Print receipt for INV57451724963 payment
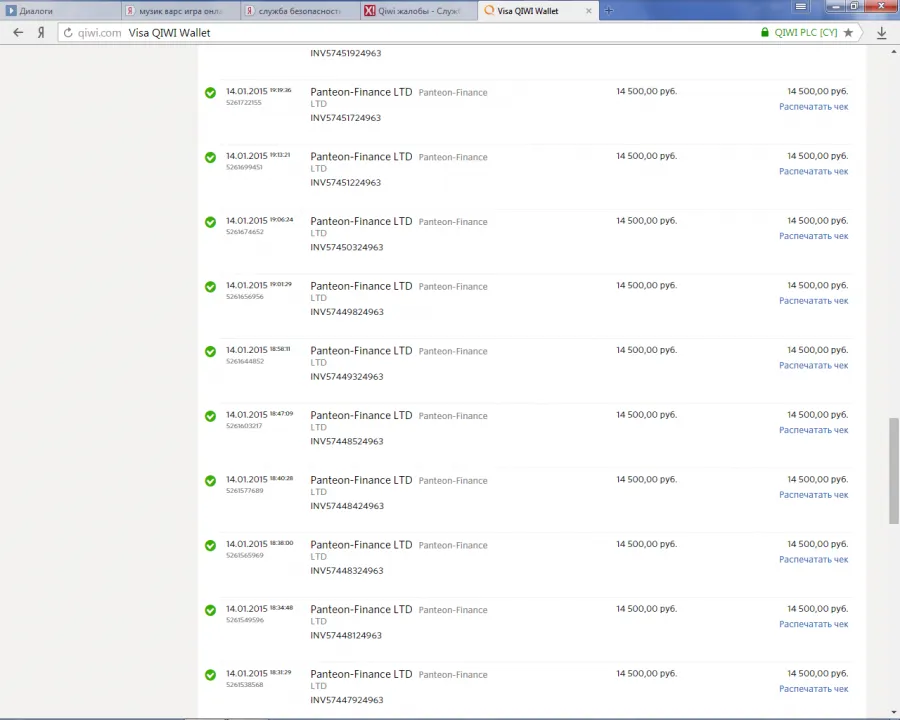This screenshot has height=720, width=900. [813, 107]
